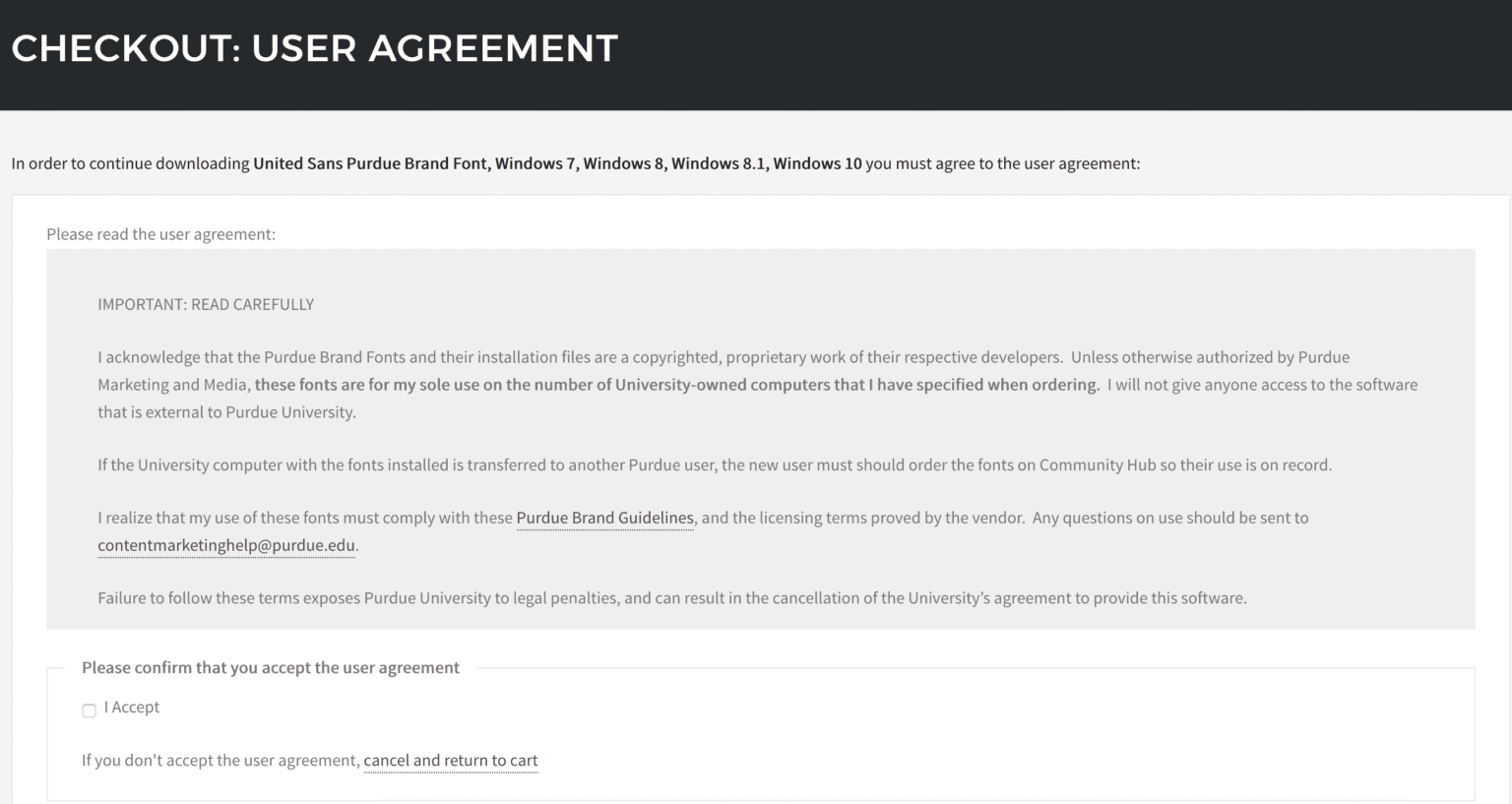Click the 'In order to continue downloading' text
This screenshot has width=1512, height=804.
130,163
